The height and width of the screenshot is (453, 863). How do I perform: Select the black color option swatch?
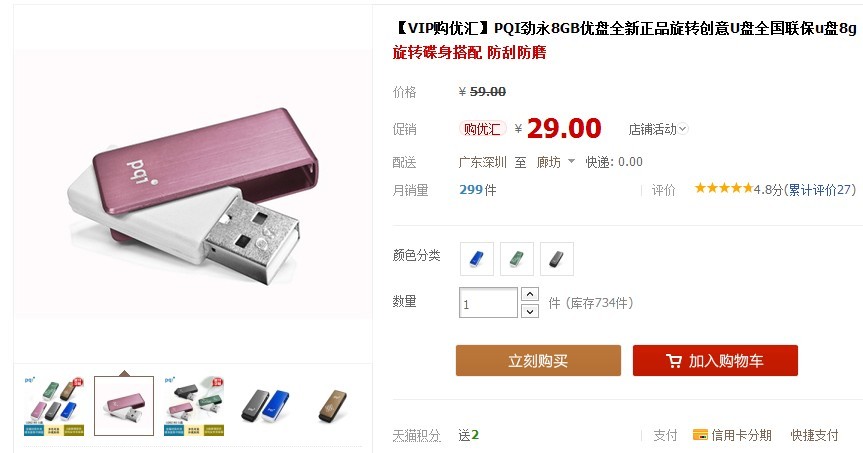(557, 259)
